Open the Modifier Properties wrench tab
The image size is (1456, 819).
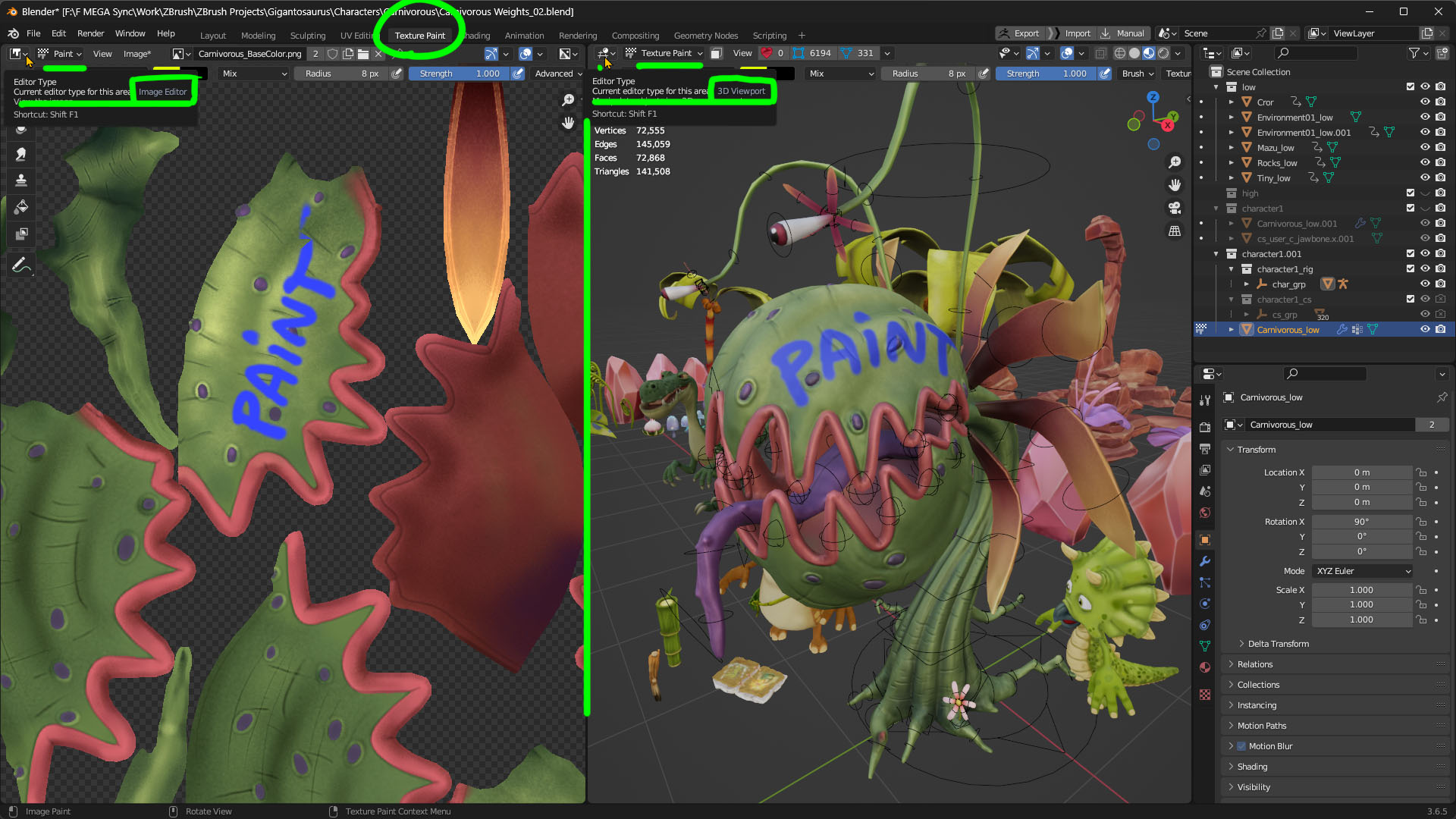coord(1205,561)
